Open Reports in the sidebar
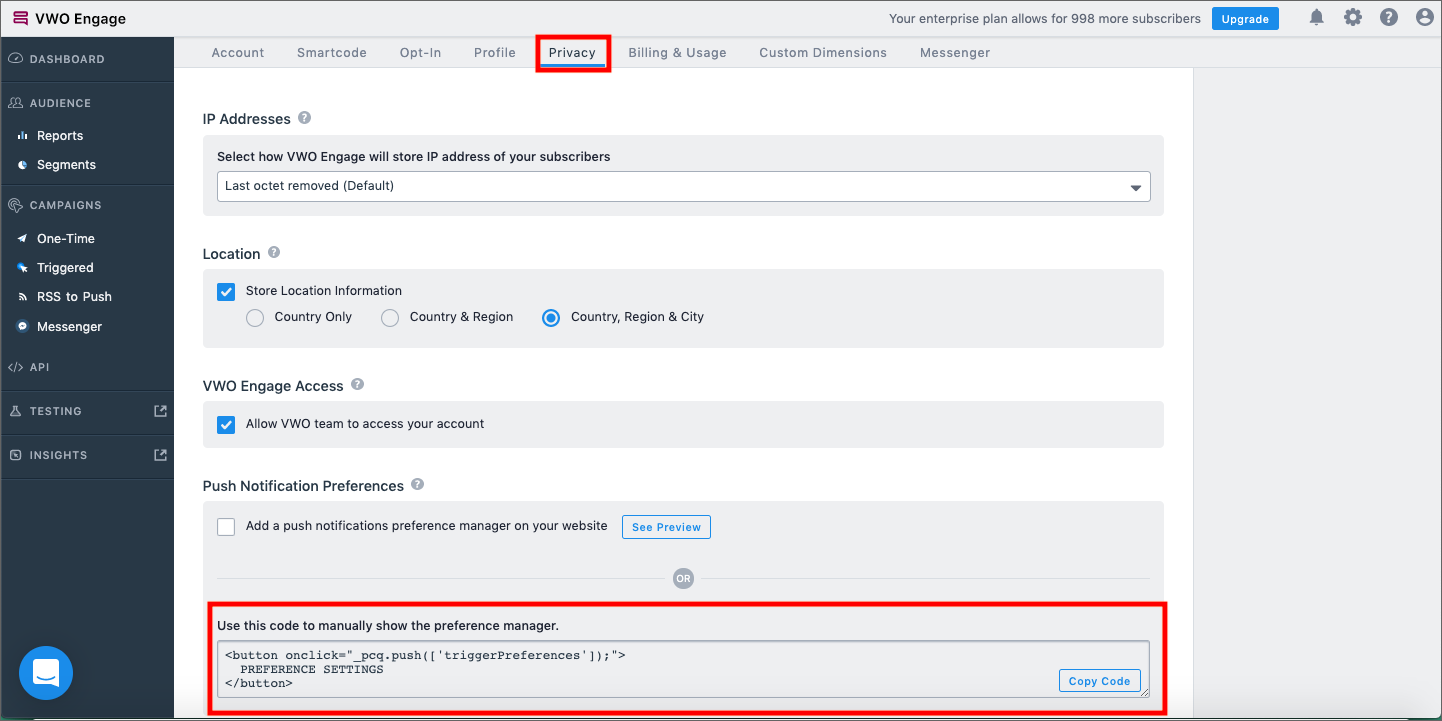The width and height of the screenshot is (1442, 721). [x=60, y=136]
